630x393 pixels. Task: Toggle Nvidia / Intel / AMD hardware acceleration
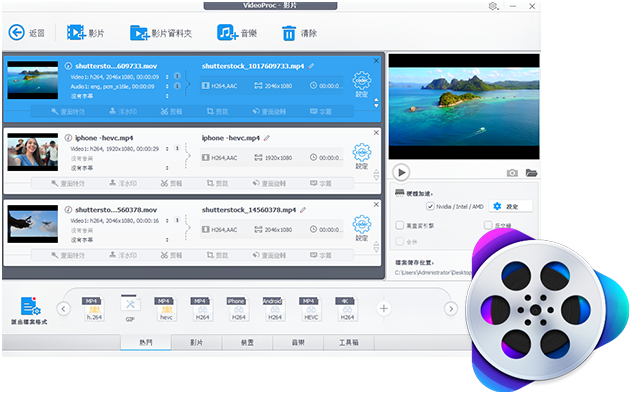pos(430,206)
